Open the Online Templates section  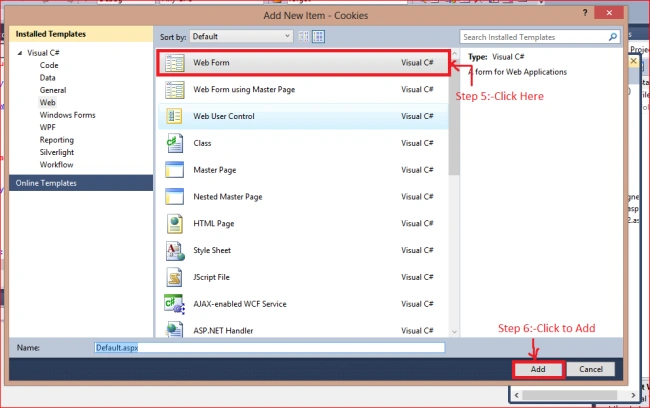point(81,183)
